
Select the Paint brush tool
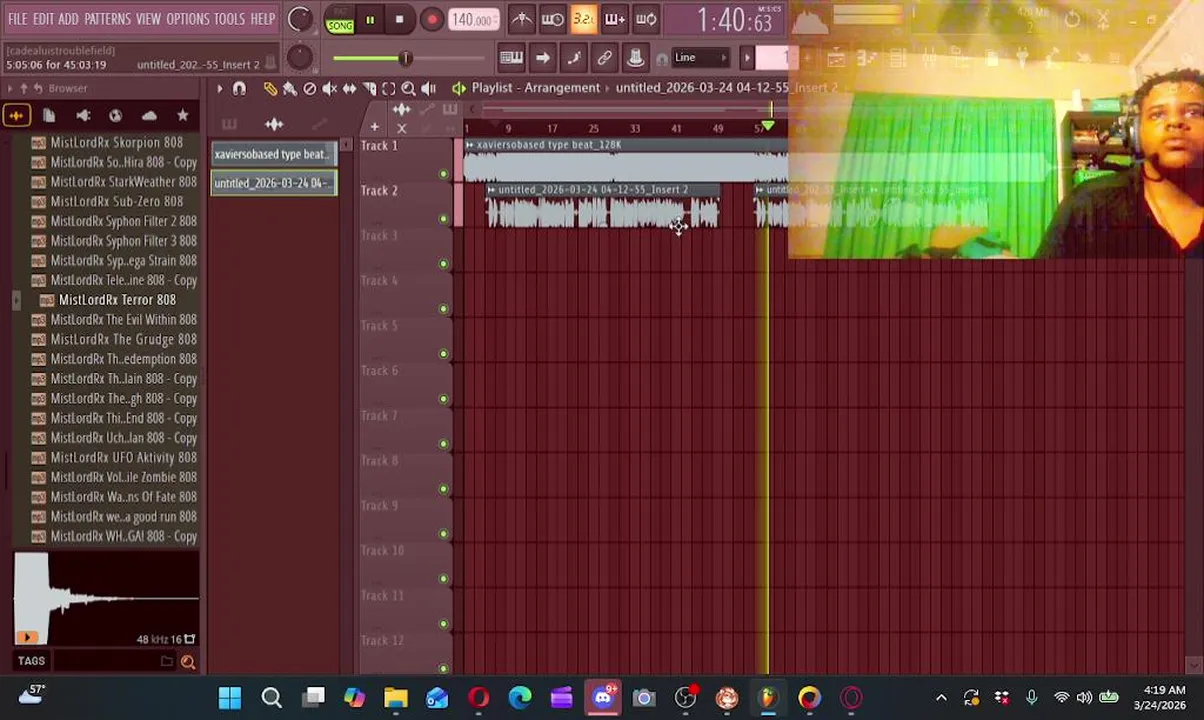coord(290,89)
